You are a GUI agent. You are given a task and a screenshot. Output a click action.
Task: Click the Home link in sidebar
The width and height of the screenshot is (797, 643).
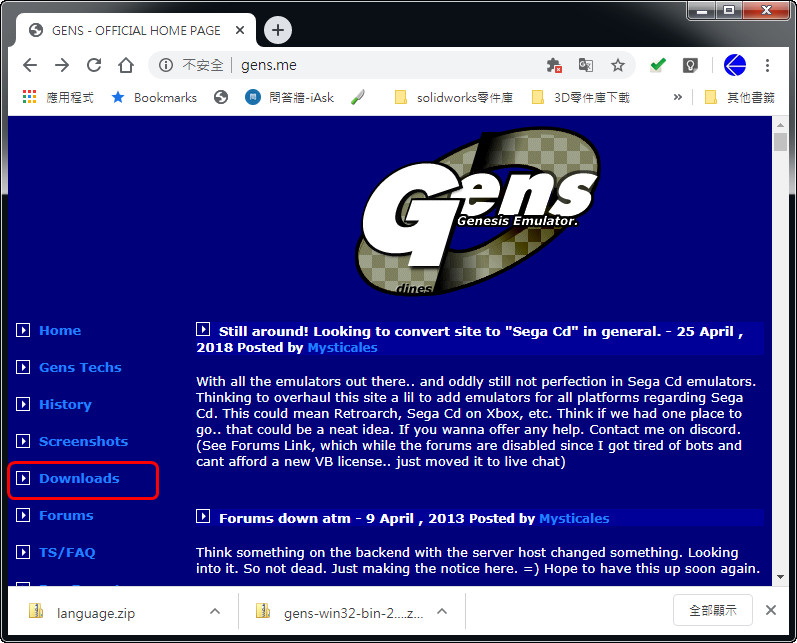[60, 330]
